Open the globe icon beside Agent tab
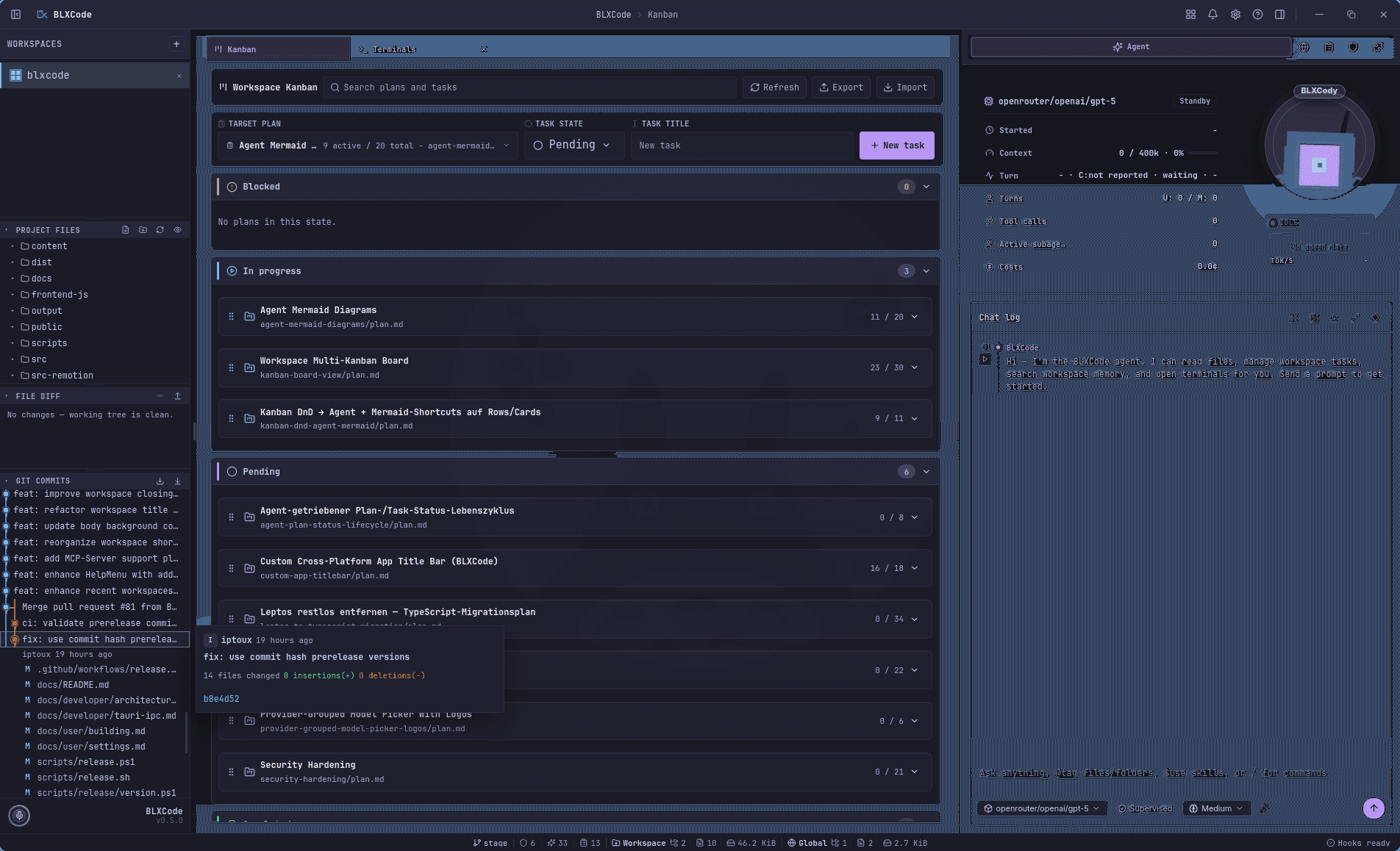 coord(1304,47)
